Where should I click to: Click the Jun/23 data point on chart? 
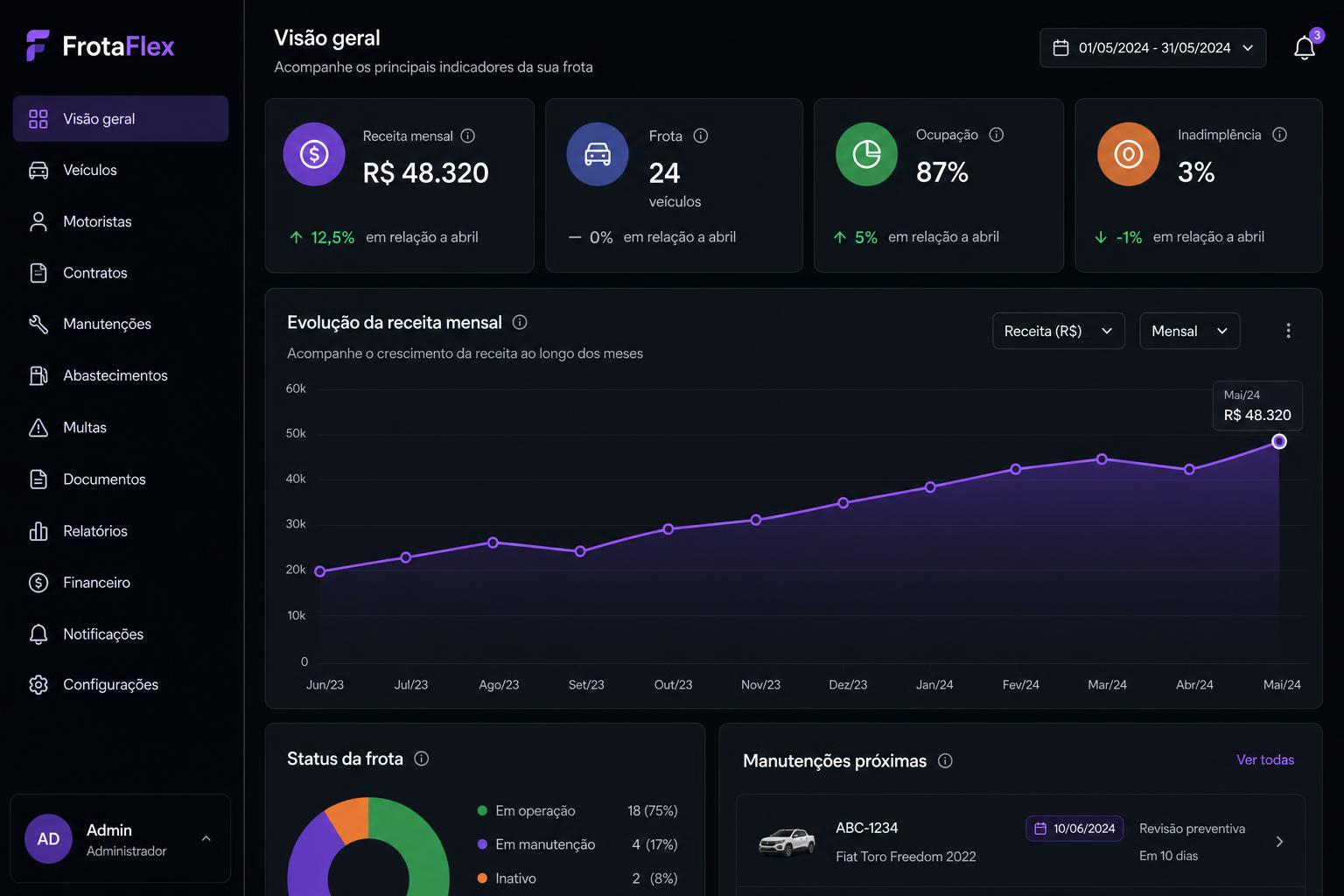tap(319, 571)
